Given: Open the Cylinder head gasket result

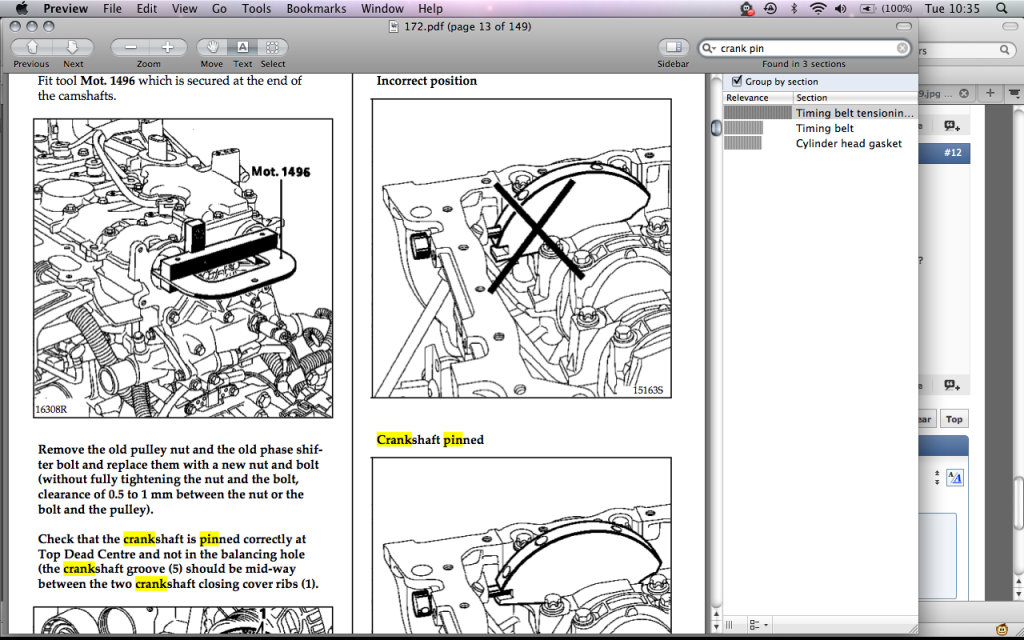Looking at the screenshot, I should (848, 143).
